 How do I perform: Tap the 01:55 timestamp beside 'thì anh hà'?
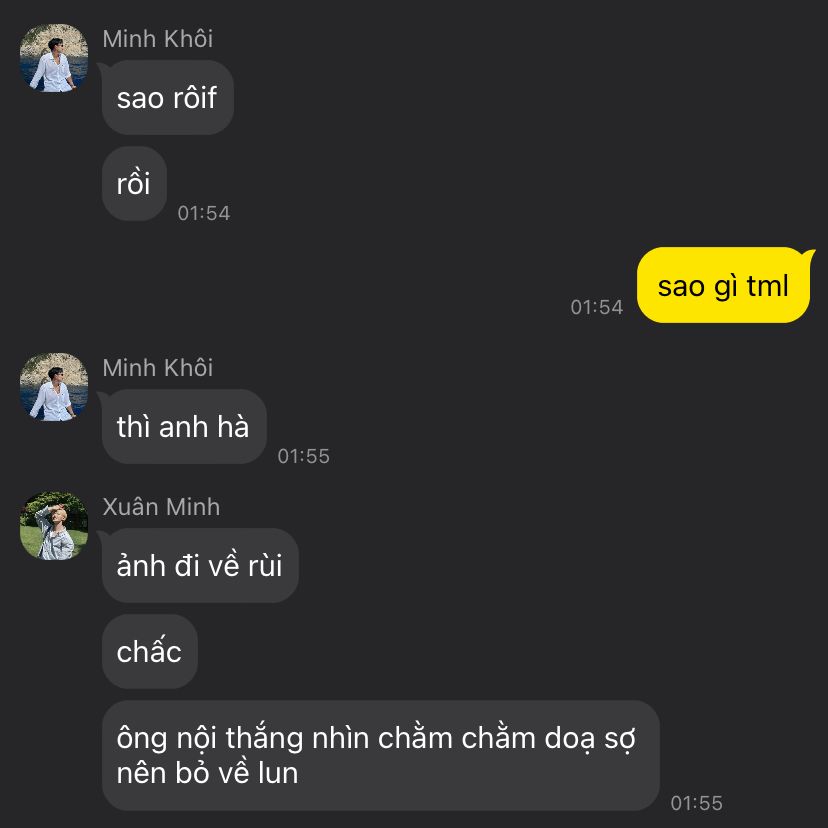coord(304,456)
